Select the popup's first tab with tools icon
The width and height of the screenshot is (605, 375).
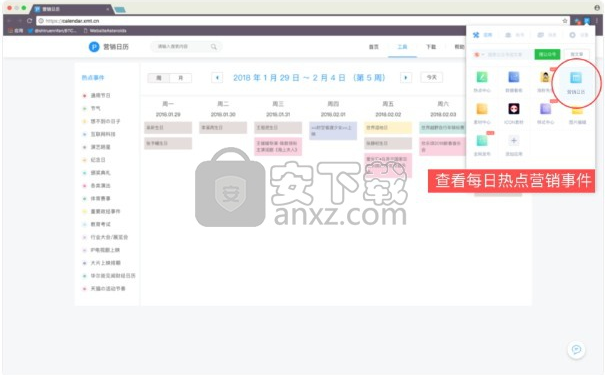(482, 35)
